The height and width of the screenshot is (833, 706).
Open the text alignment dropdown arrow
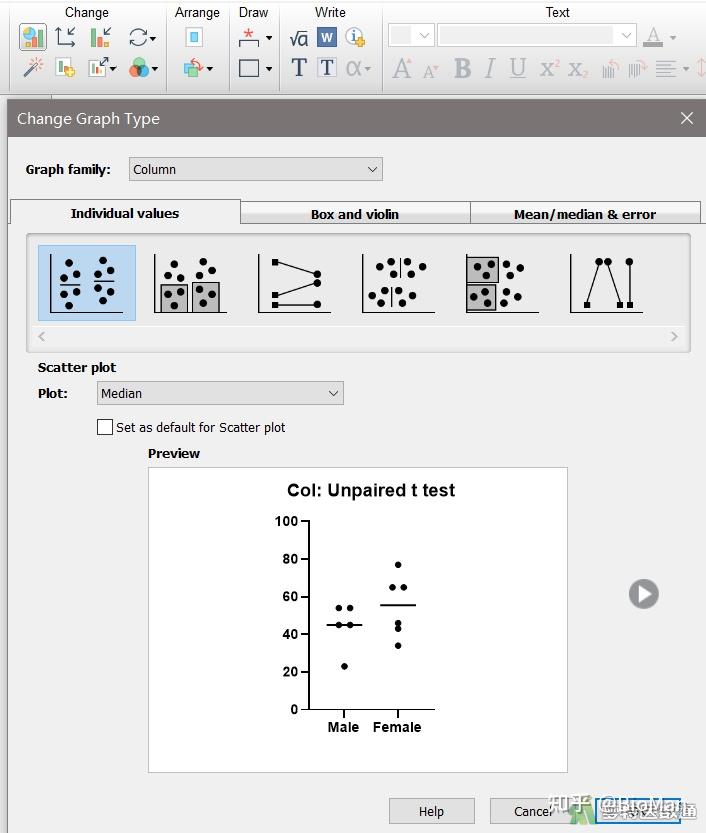coord(686,69)
